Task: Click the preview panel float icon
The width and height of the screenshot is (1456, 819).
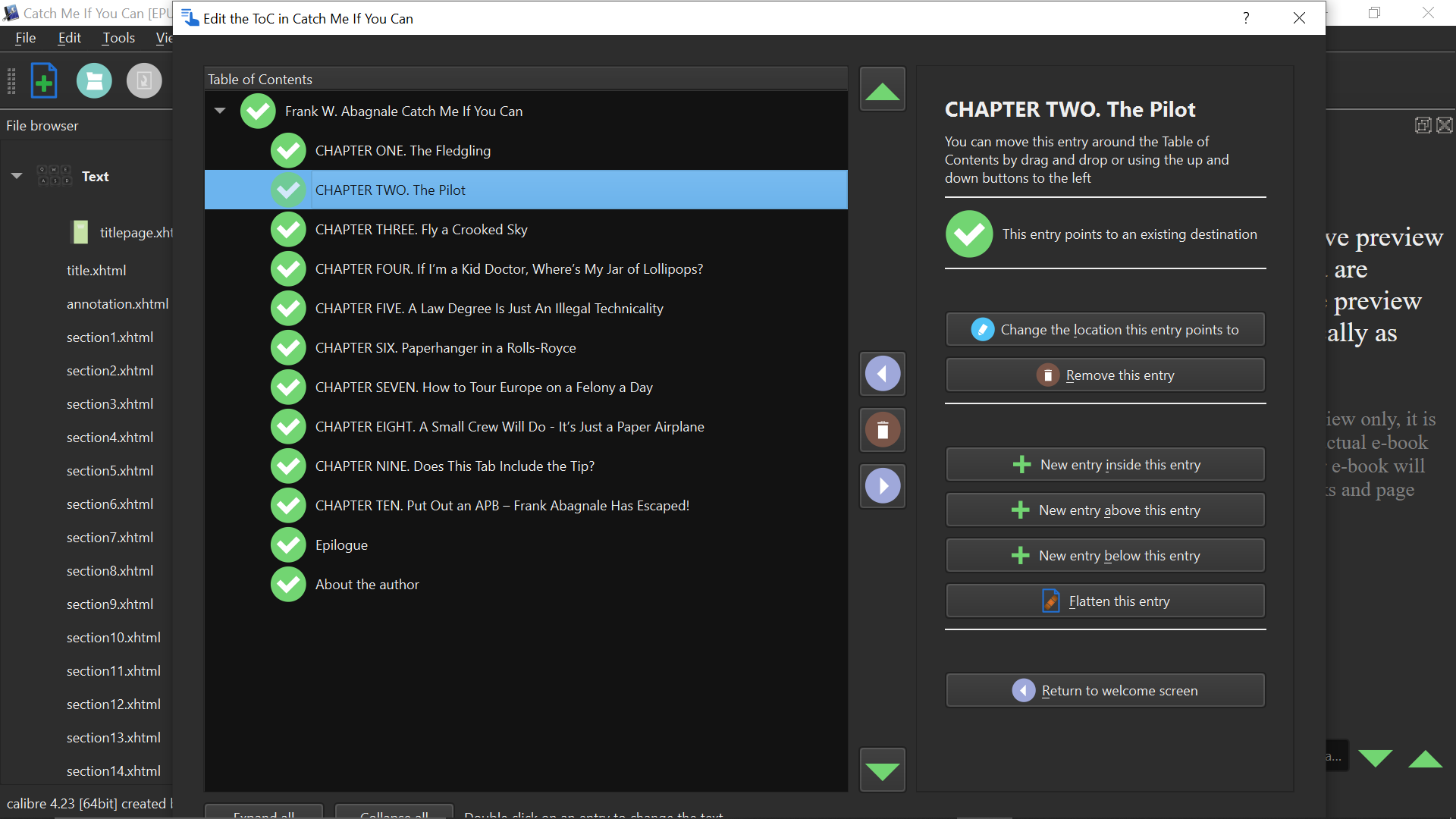Action: coord(1423,125)
